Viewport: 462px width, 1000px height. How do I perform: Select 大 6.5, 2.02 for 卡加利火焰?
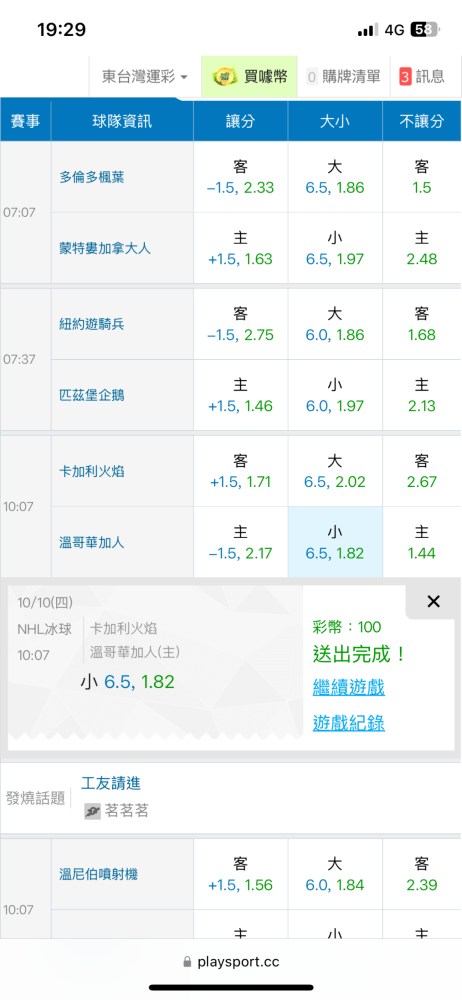coord(335,471)
